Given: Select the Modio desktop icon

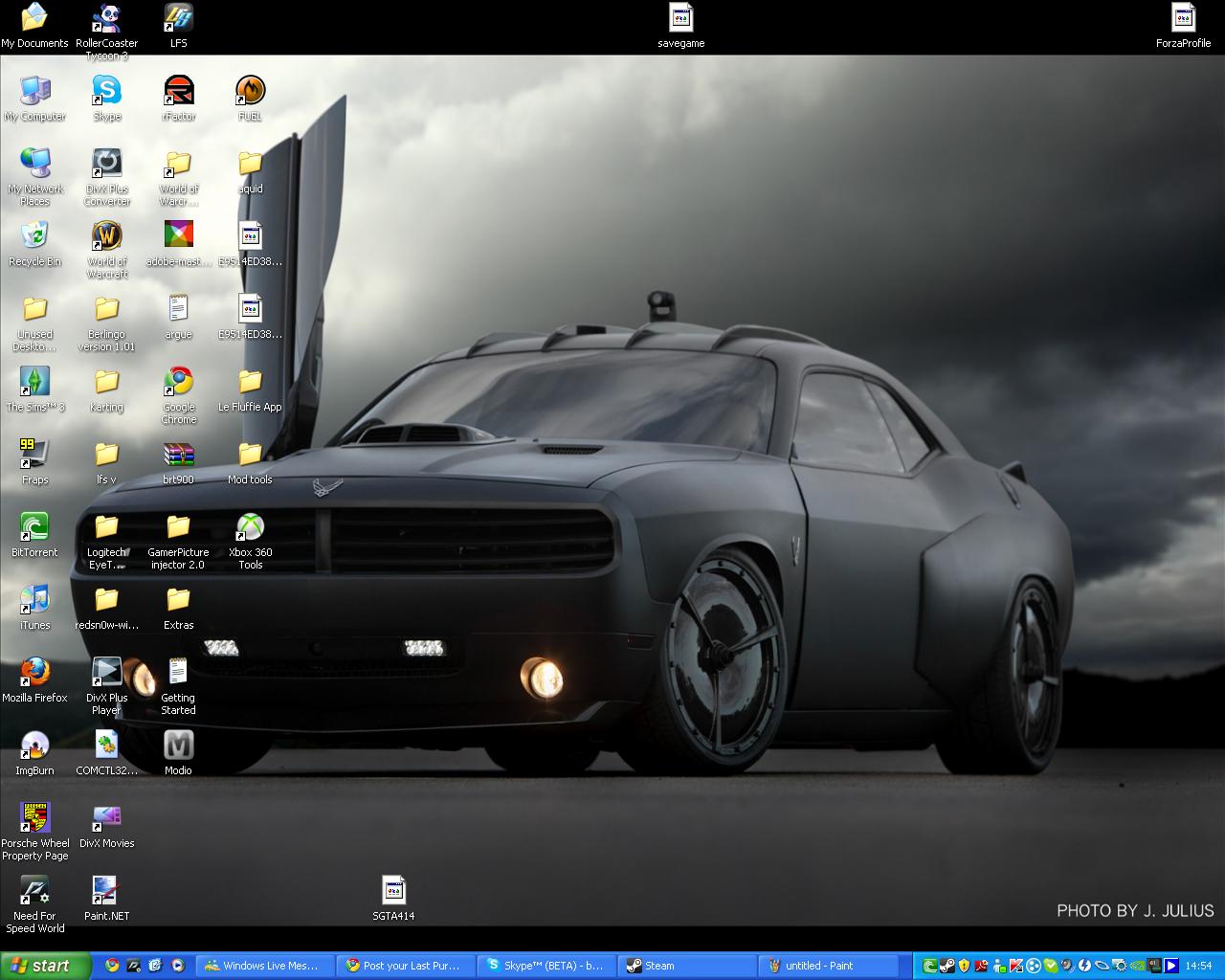Looking at the screenshot, I should pos(179,753).
